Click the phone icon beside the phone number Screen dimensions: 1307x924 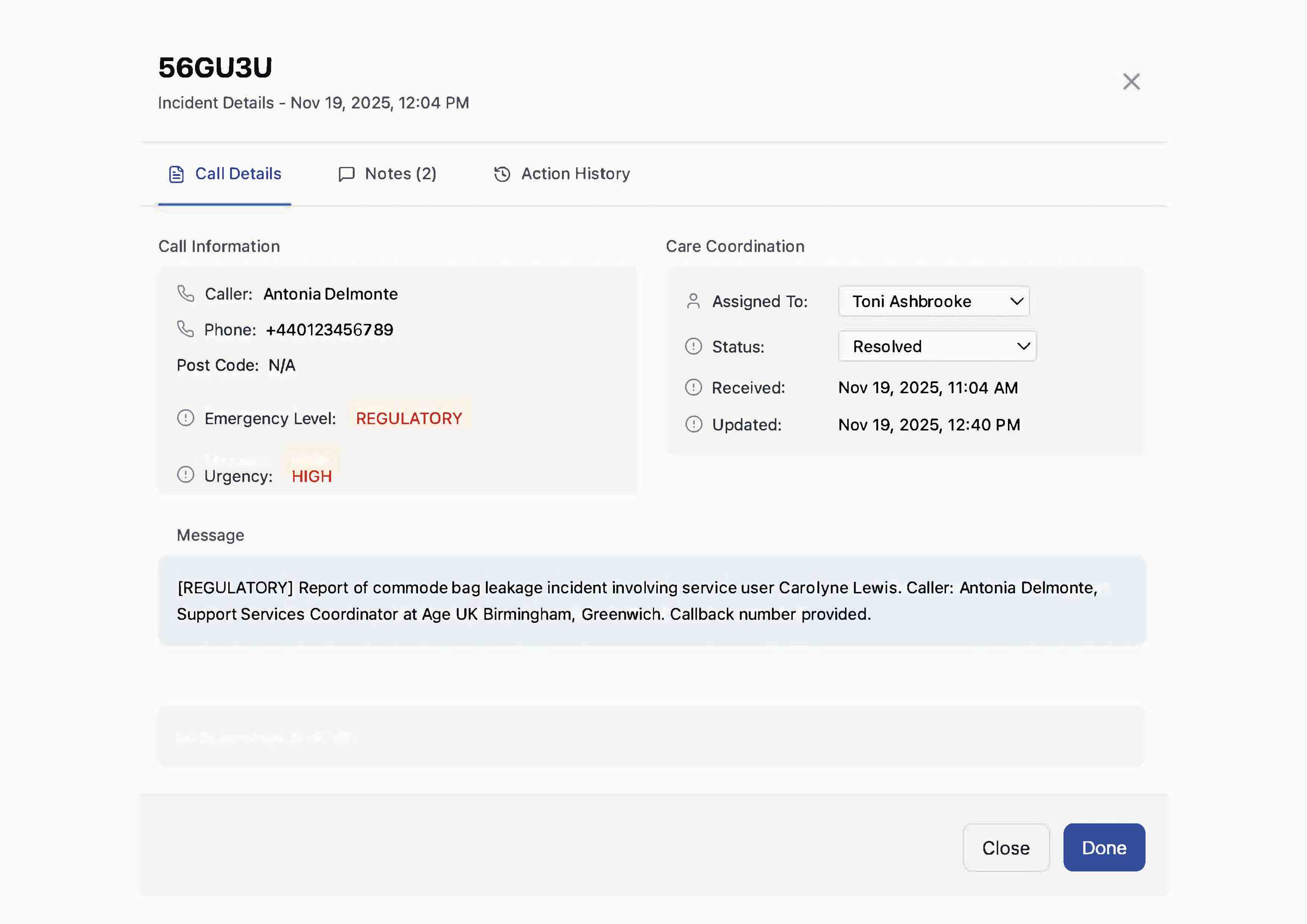click(186, 329)
